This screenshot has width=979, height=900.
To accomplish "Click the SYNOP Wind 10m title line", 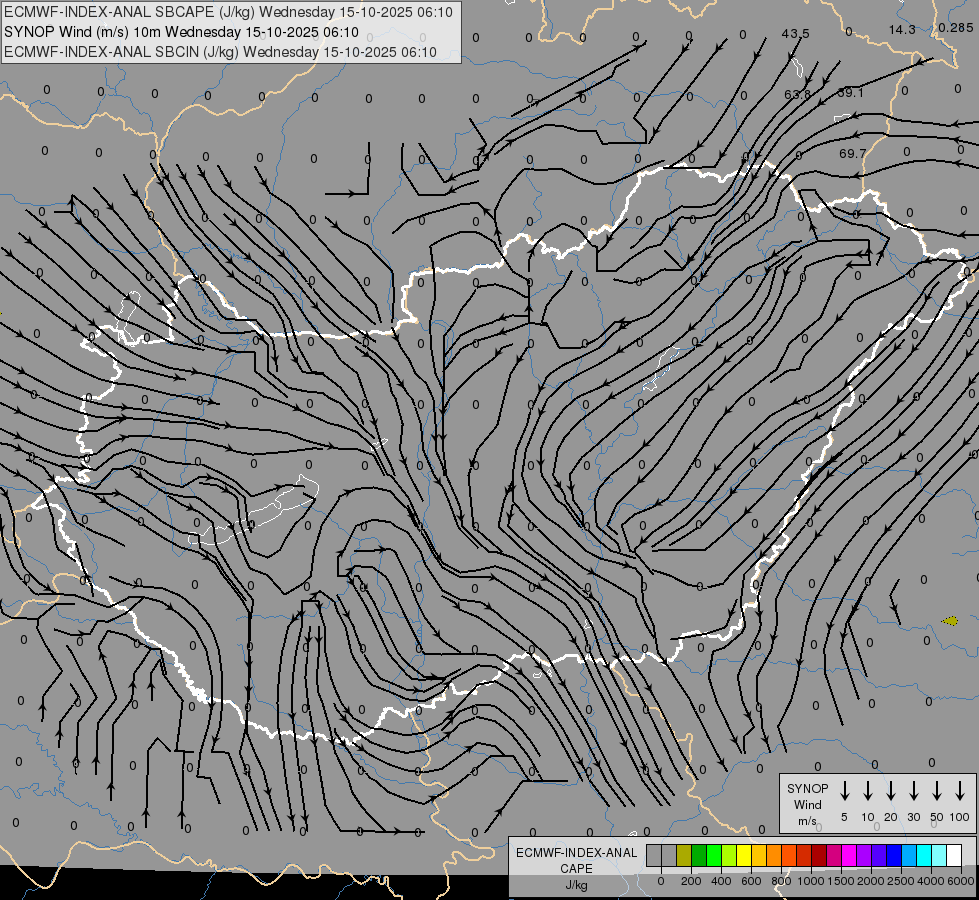I will pyautogui.click(x=181, y=32).
